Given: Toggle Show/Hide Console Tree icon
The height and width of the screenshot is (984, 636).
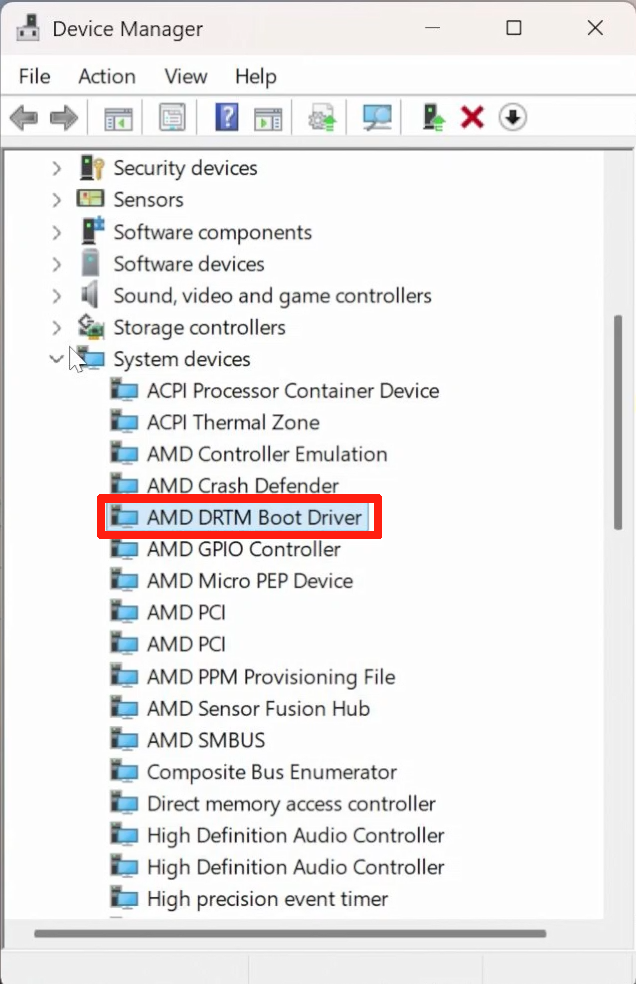Looking at the screenshot, I should tap(119, 118).
